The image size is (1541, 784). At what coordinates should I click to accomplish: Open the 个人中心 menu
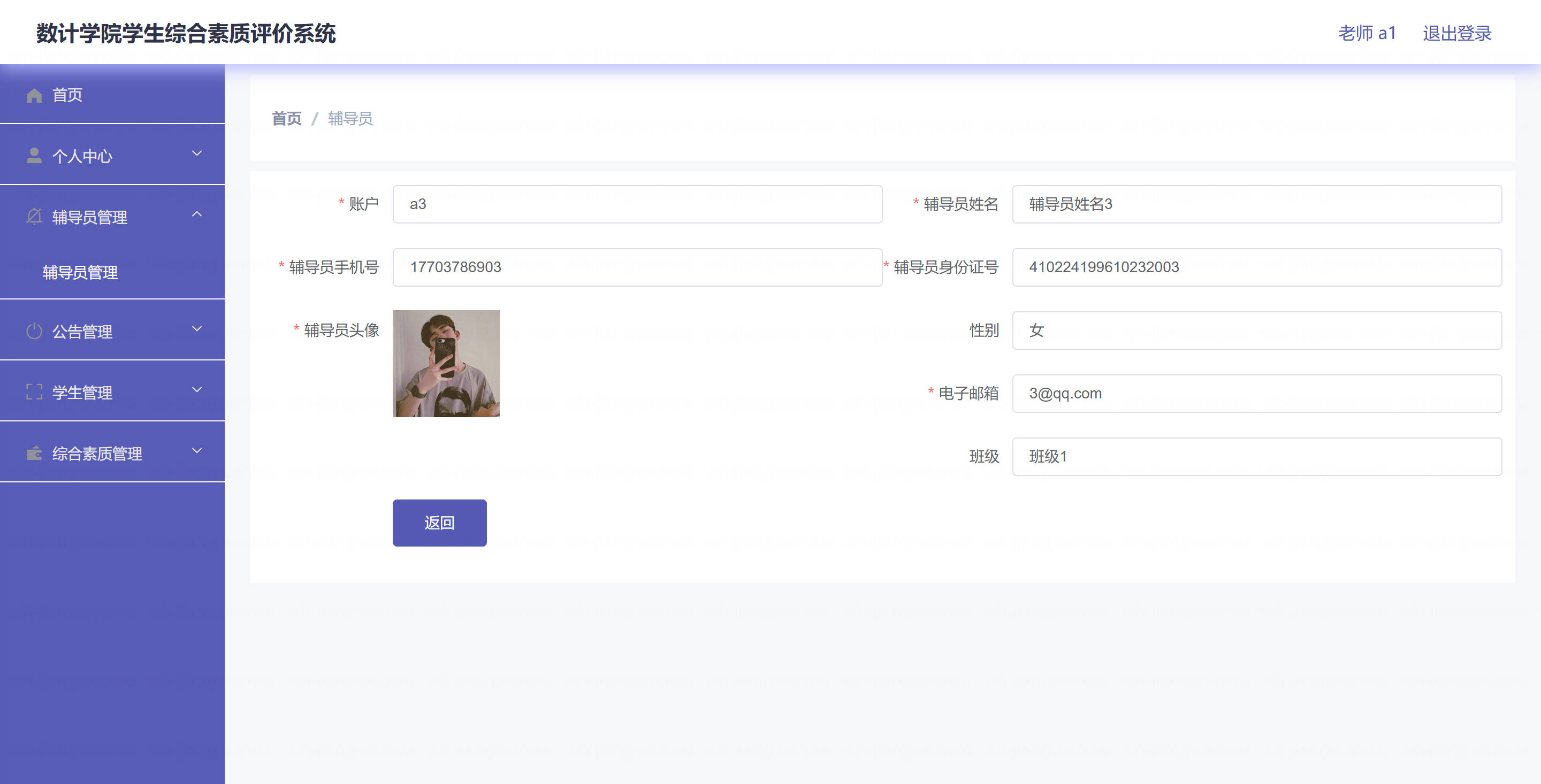click(x=112, y=155)
